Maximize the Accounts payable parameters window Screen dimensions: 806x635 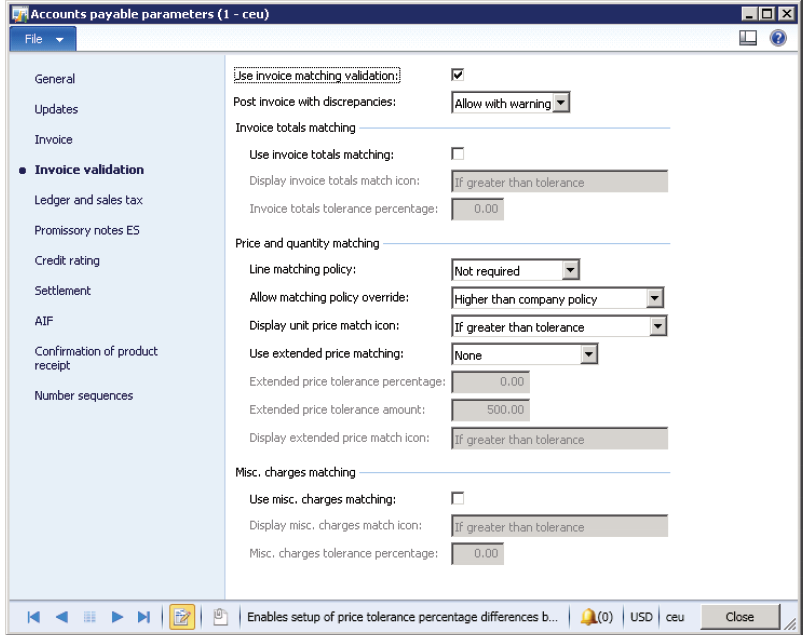click(x=767, y=14)
